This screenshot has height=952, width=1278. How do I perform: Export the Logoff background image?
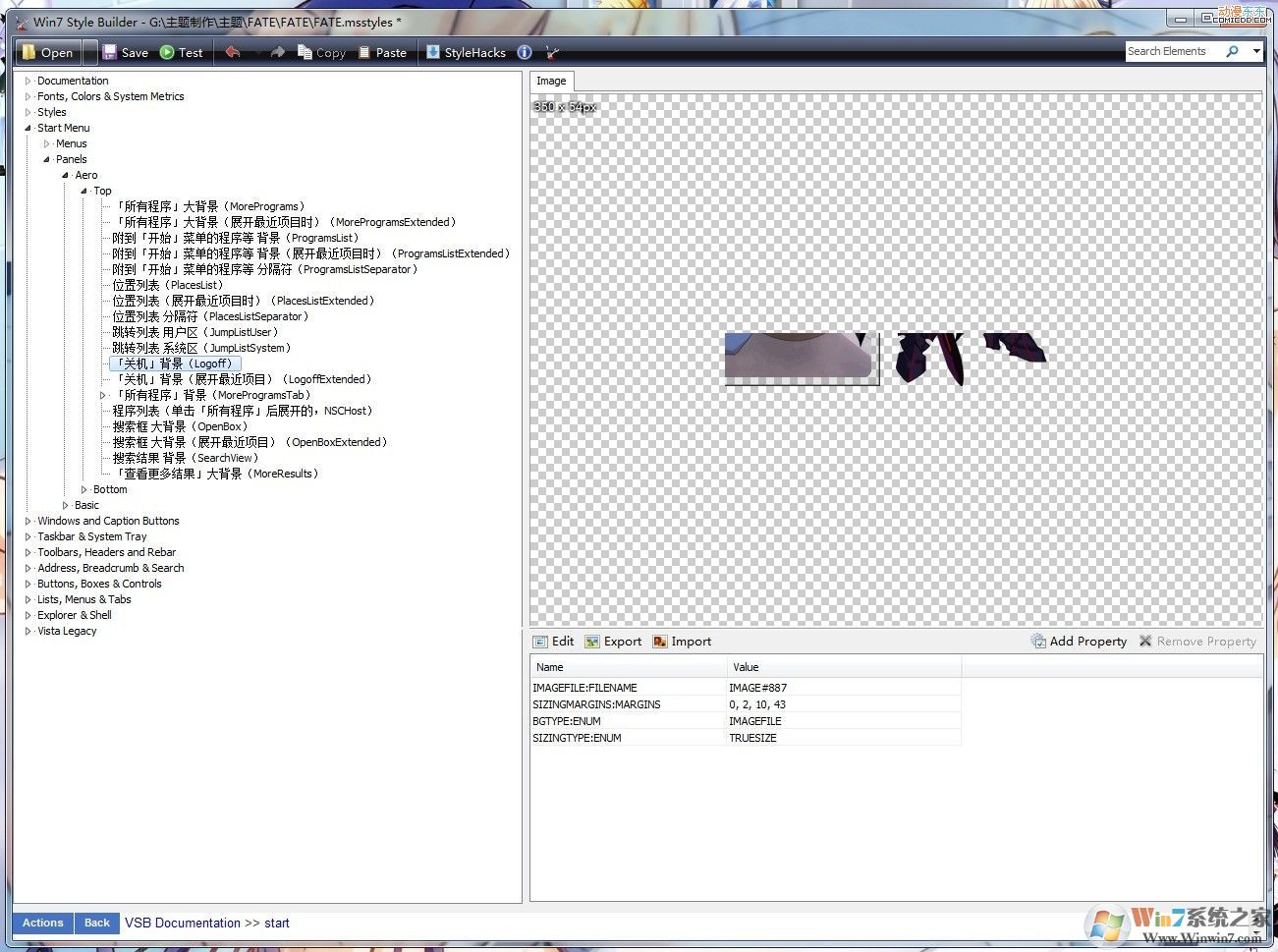tap(613, 641)
